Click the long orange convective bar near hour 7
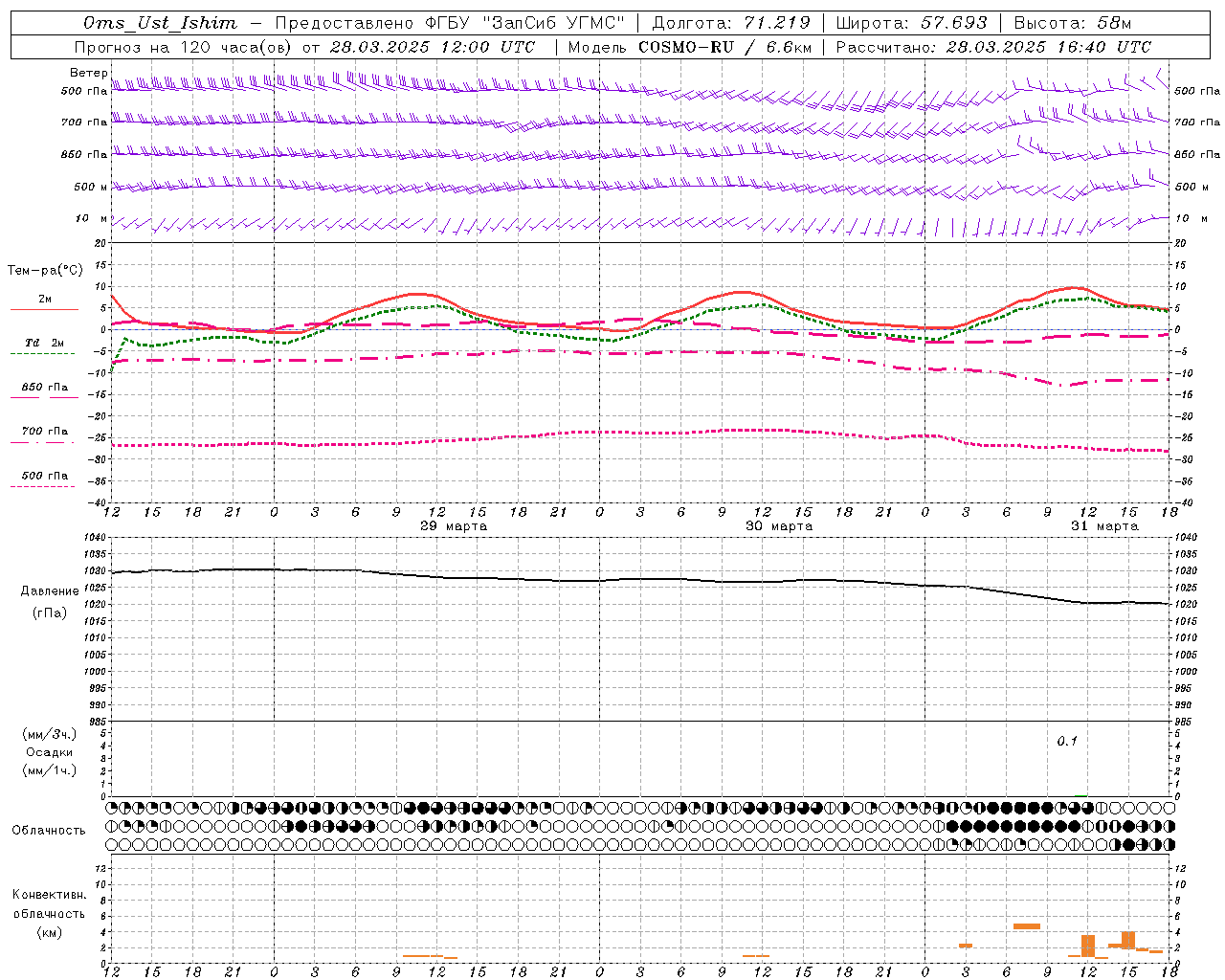Viewport: 1225px width, 980px height. pyautogui.click(x=1027, y=926)
